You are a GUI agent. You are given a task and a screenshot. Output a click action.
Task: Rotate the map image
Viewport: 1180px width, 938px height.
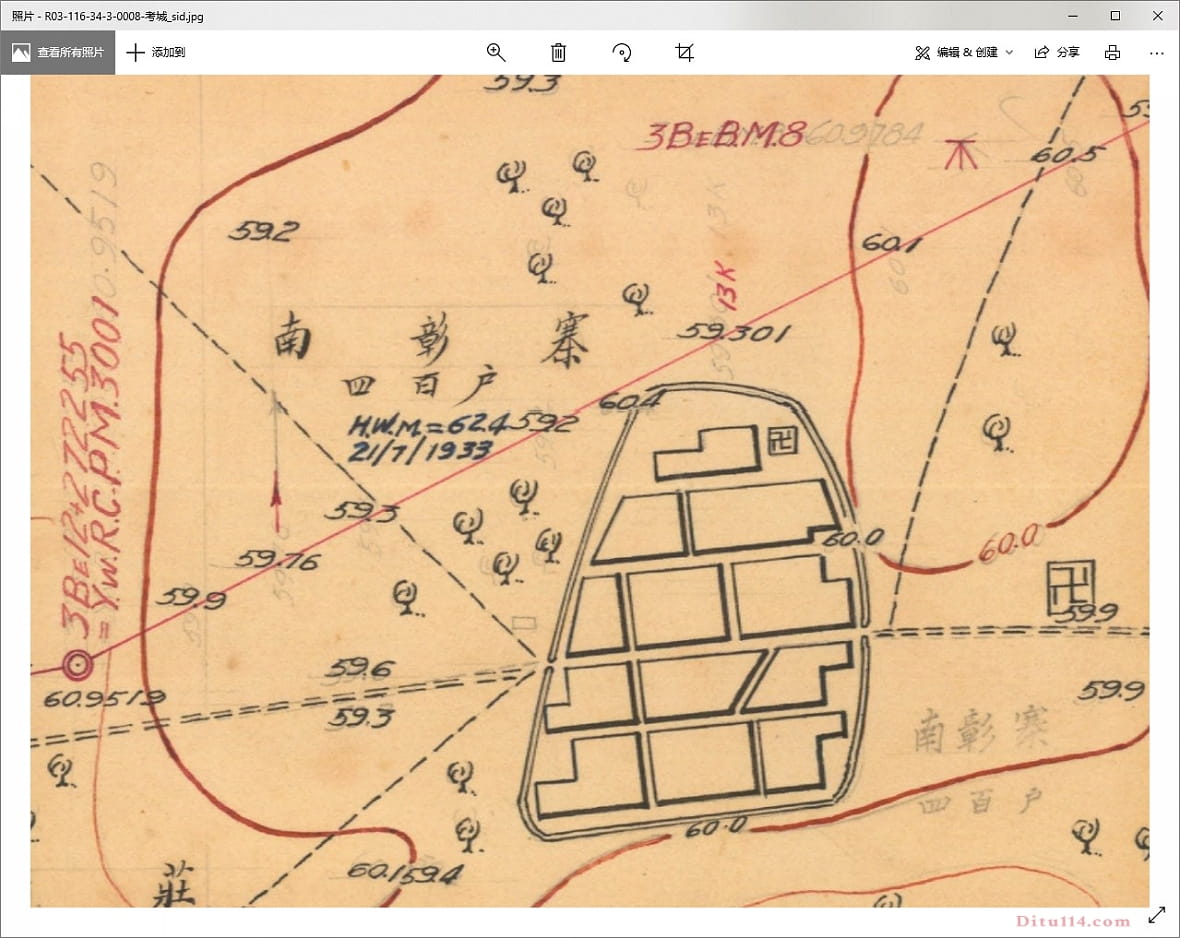point(622,53)
